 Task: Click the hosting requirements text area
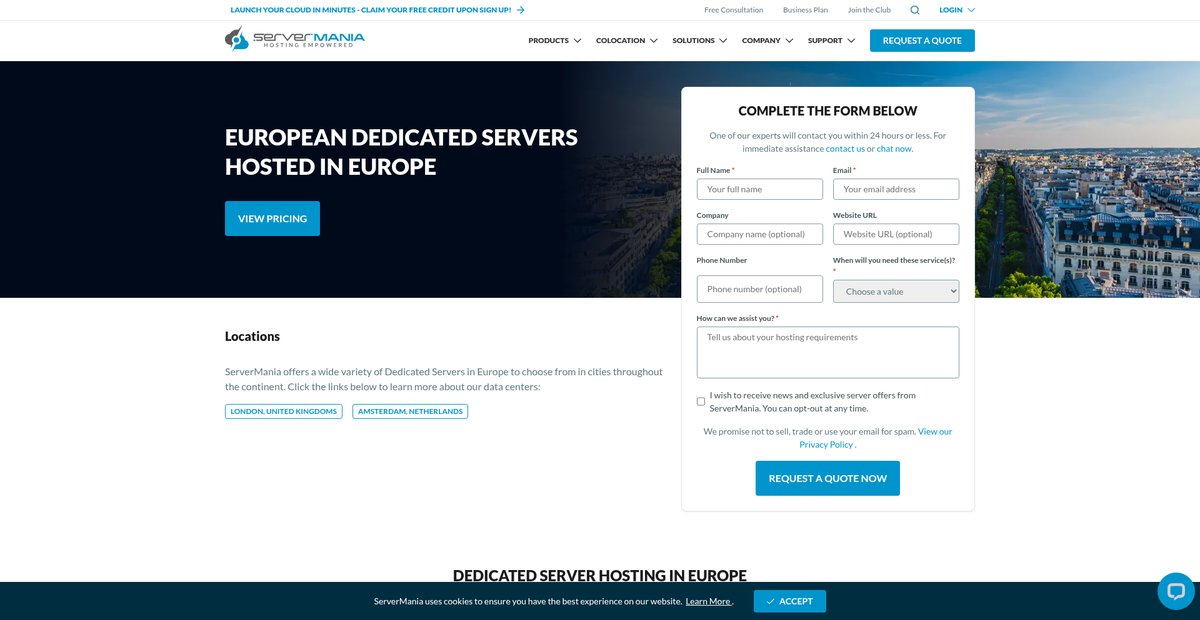[828, 352]
